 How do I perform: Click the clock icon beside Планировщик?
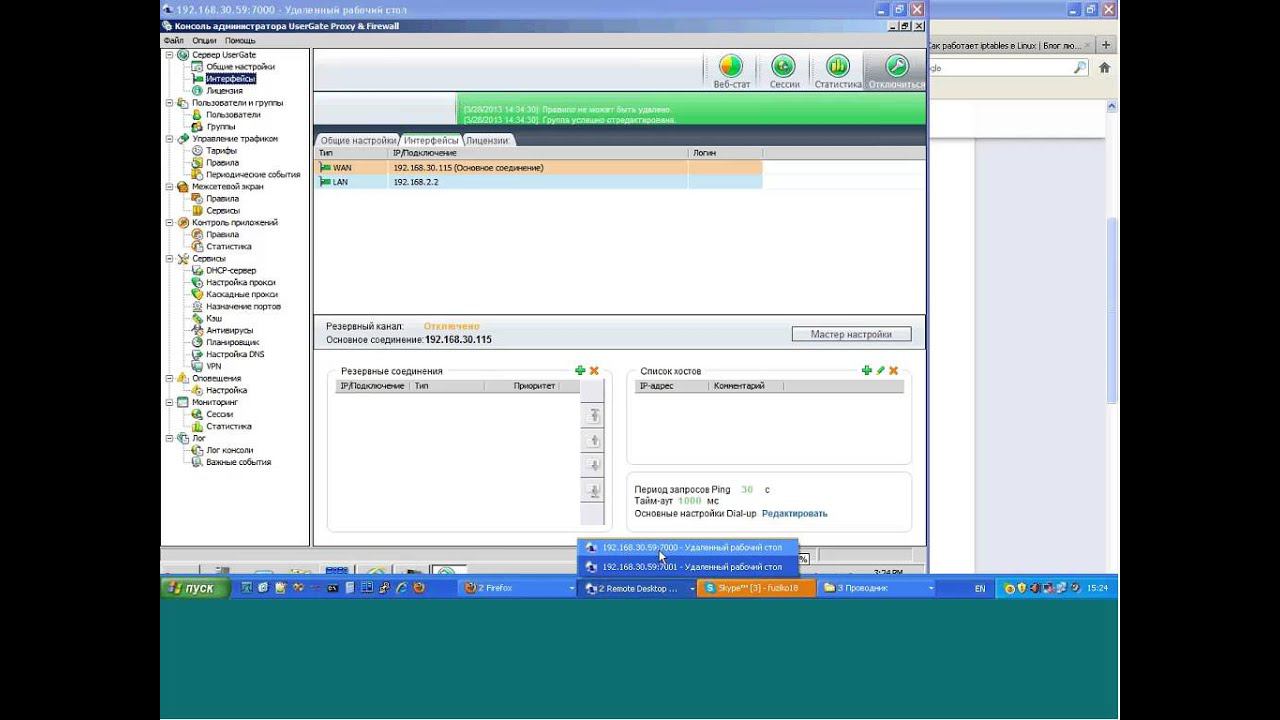197,342
